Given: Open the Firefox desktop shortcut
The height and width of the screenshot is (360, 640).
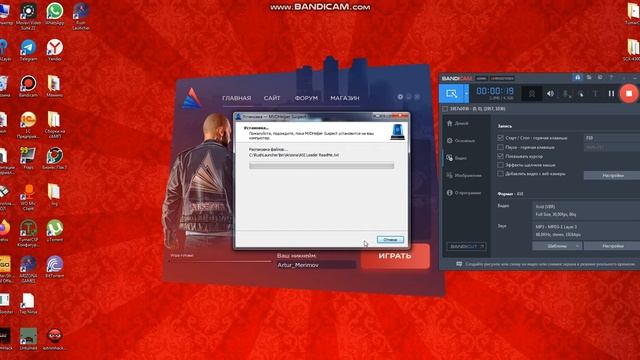Looking at the screenshot, I should coord(4,231).
